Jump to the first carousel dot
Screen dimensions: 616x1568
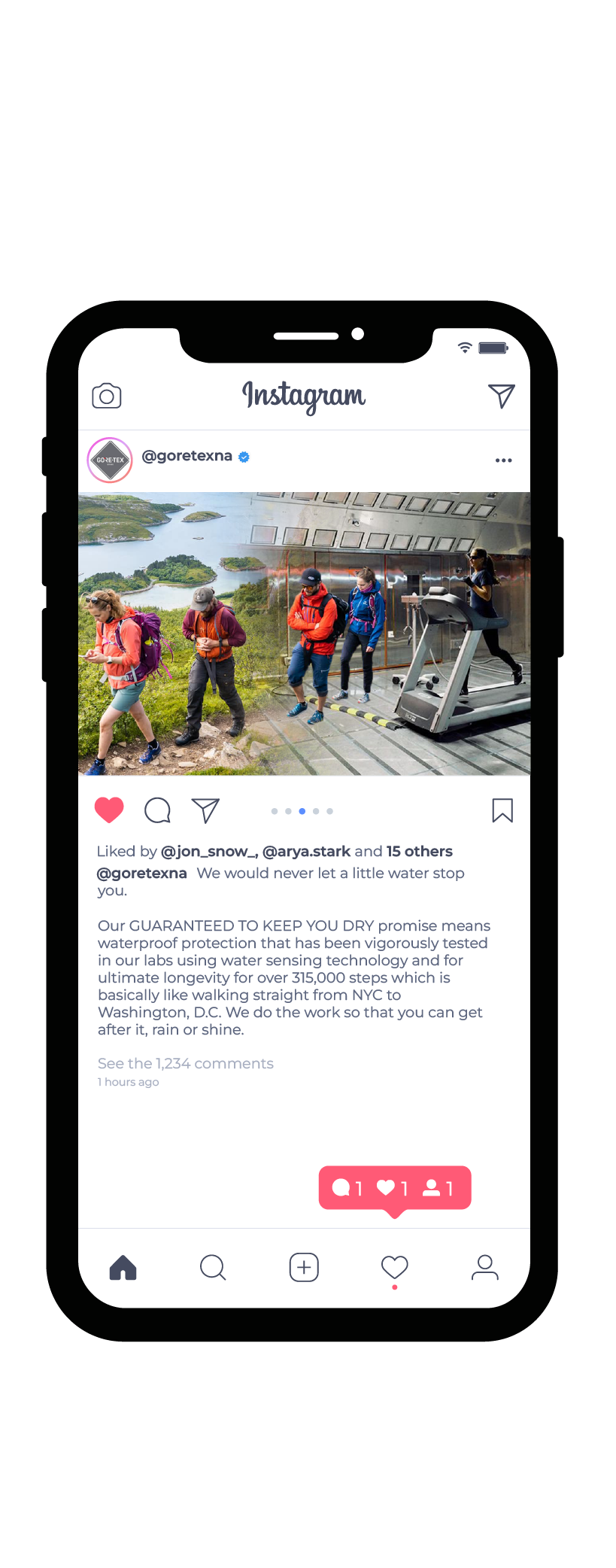click(275, 811)
